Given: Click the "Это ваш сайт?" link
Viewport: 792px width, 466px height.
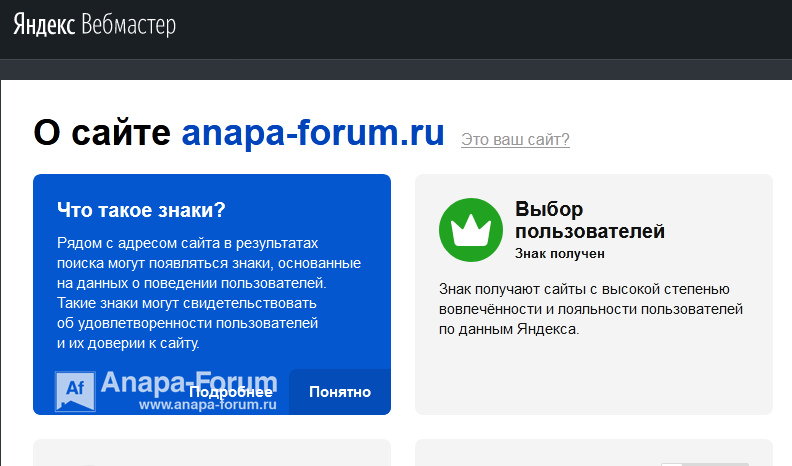Looking at the screenshot, I should [x=515, y=139].
